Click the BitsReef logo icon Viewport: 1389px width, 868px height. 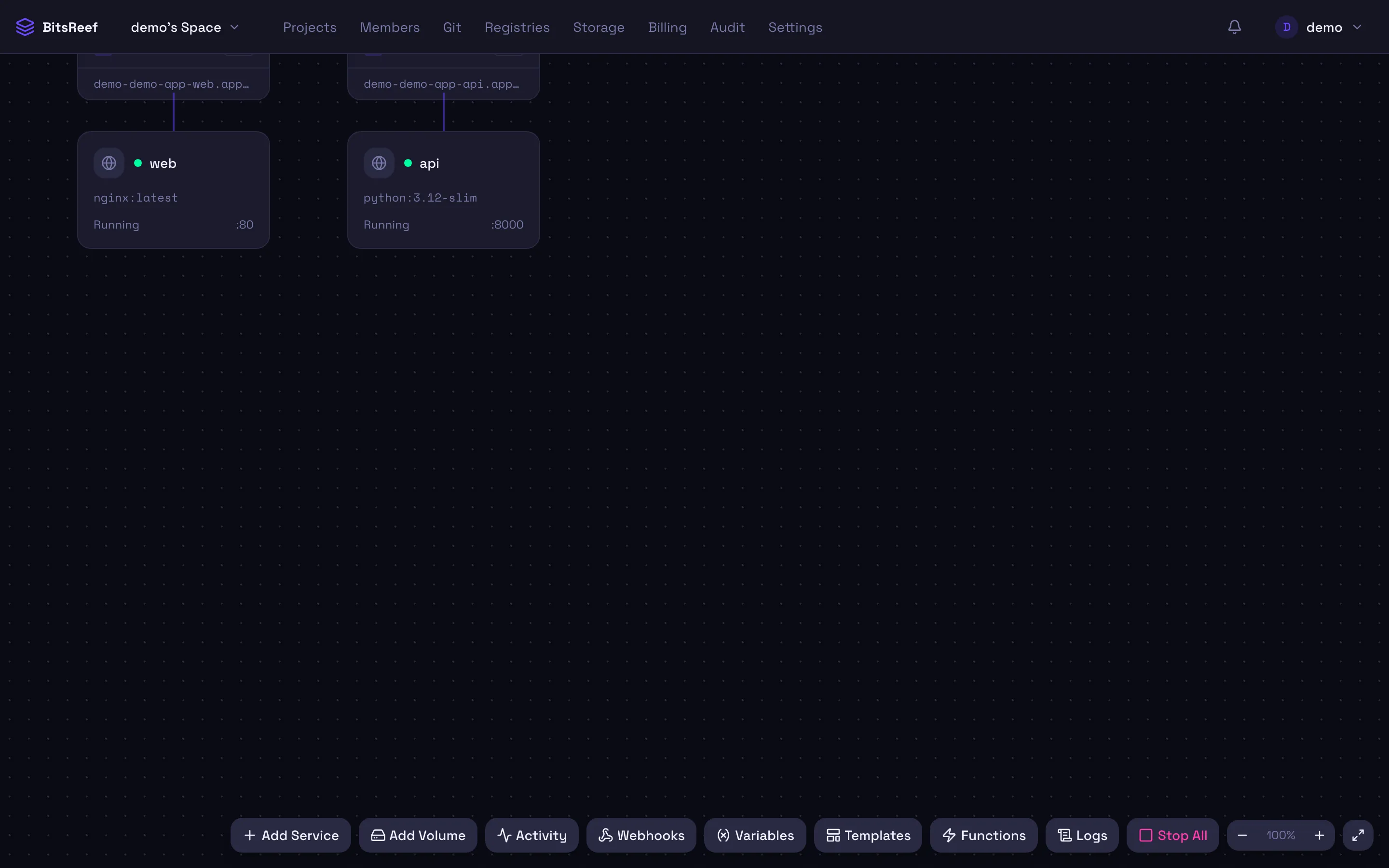click(25, 27)
